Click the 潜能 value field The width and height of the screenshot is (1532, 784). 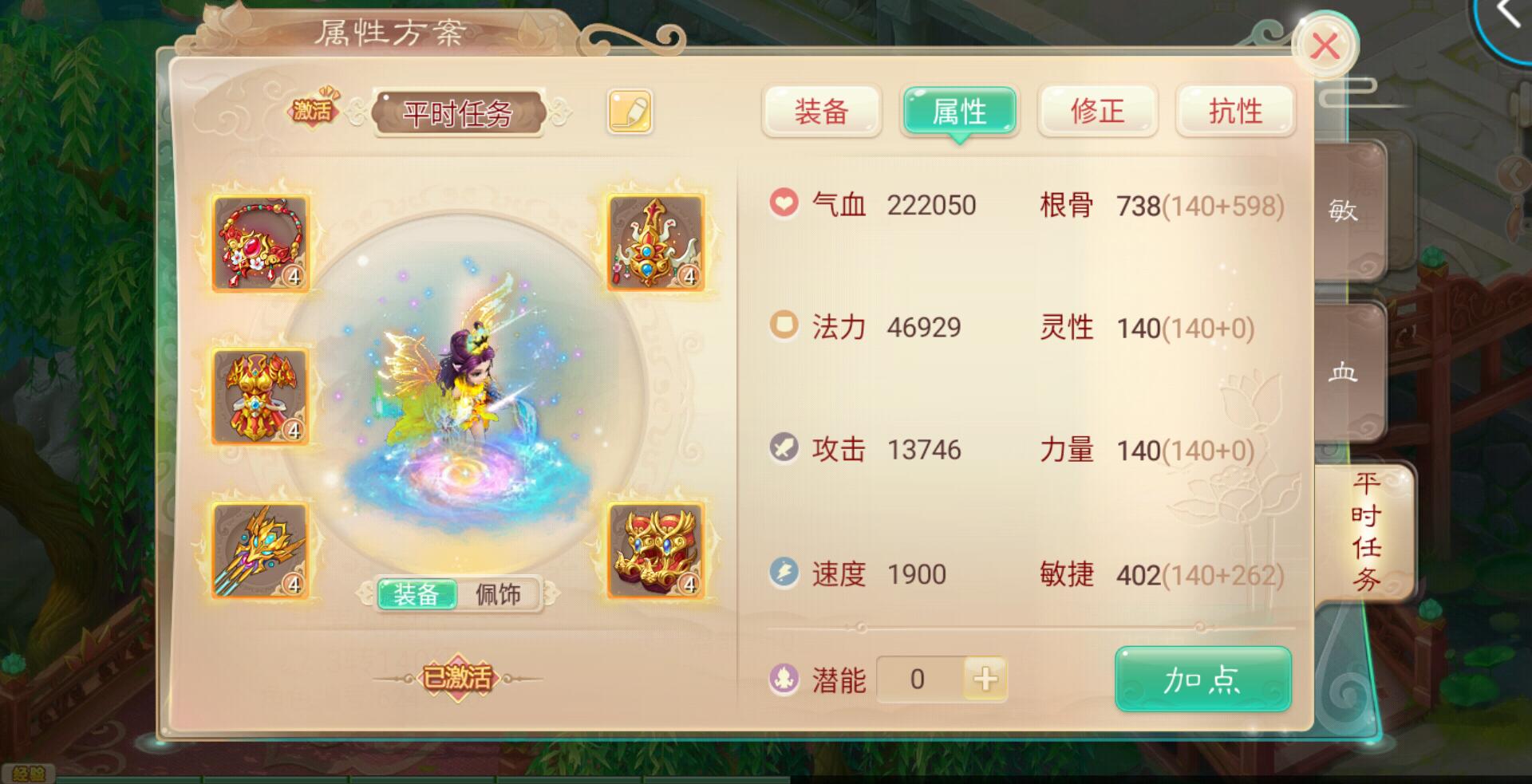point(920,680)
